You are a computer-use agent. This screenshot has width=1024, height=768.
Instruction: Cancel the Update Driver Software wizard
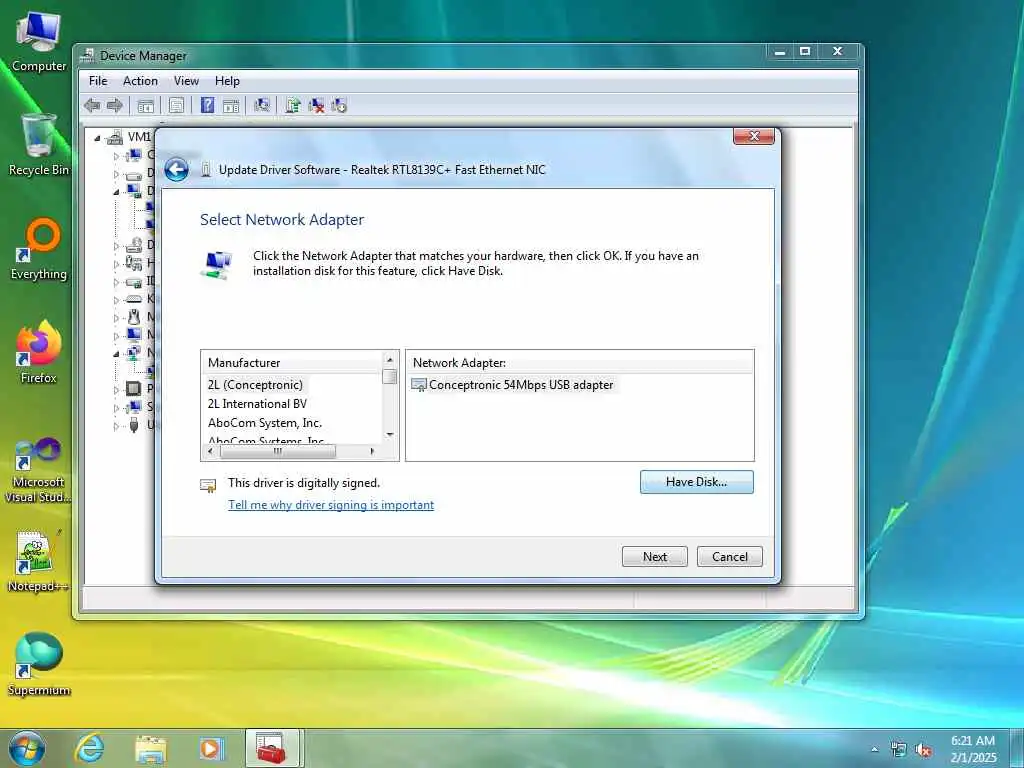(729, 556)
